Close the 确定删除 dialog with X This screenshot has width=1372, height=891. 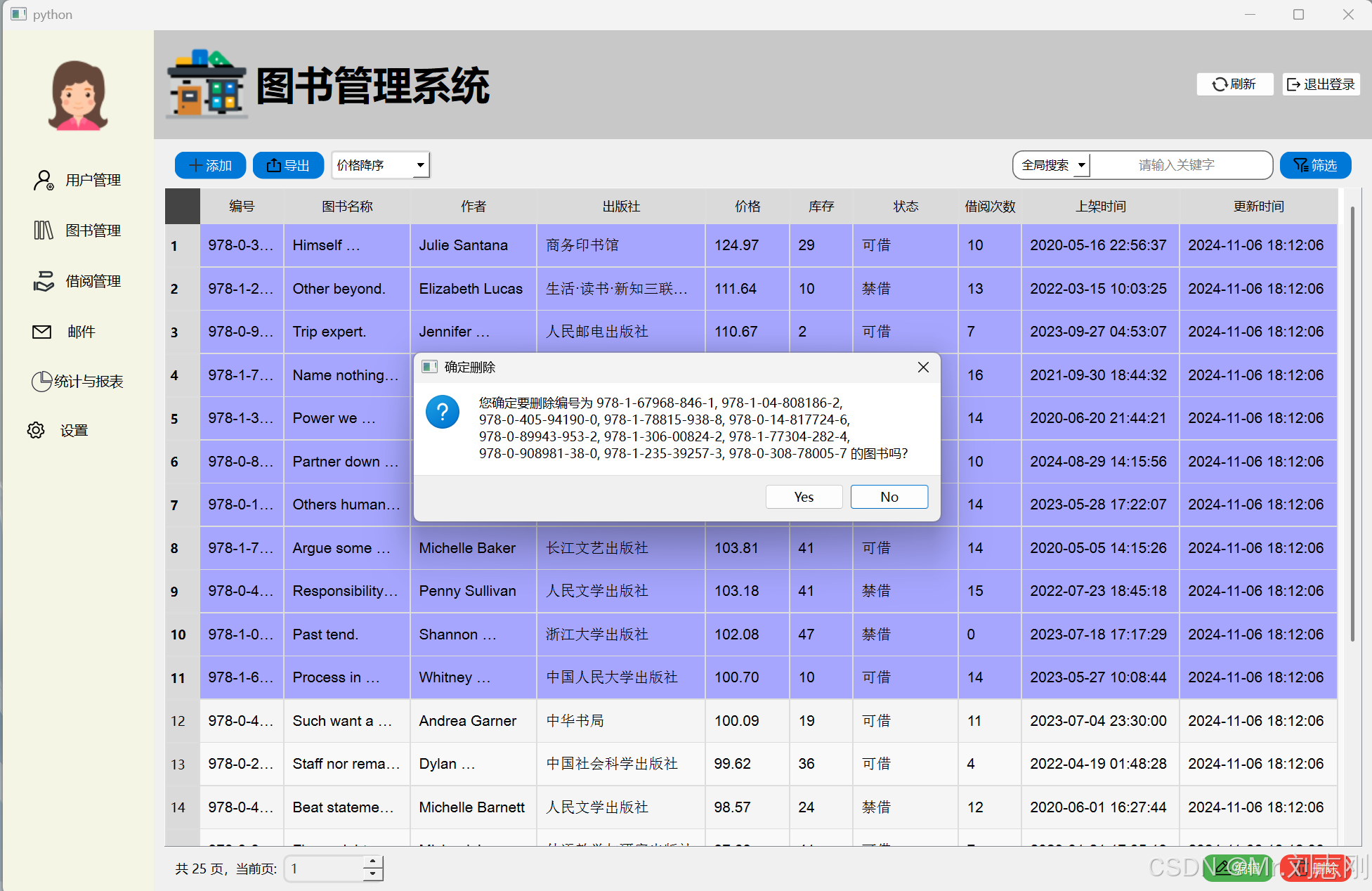pyautogui.click(x=923, y=368)
